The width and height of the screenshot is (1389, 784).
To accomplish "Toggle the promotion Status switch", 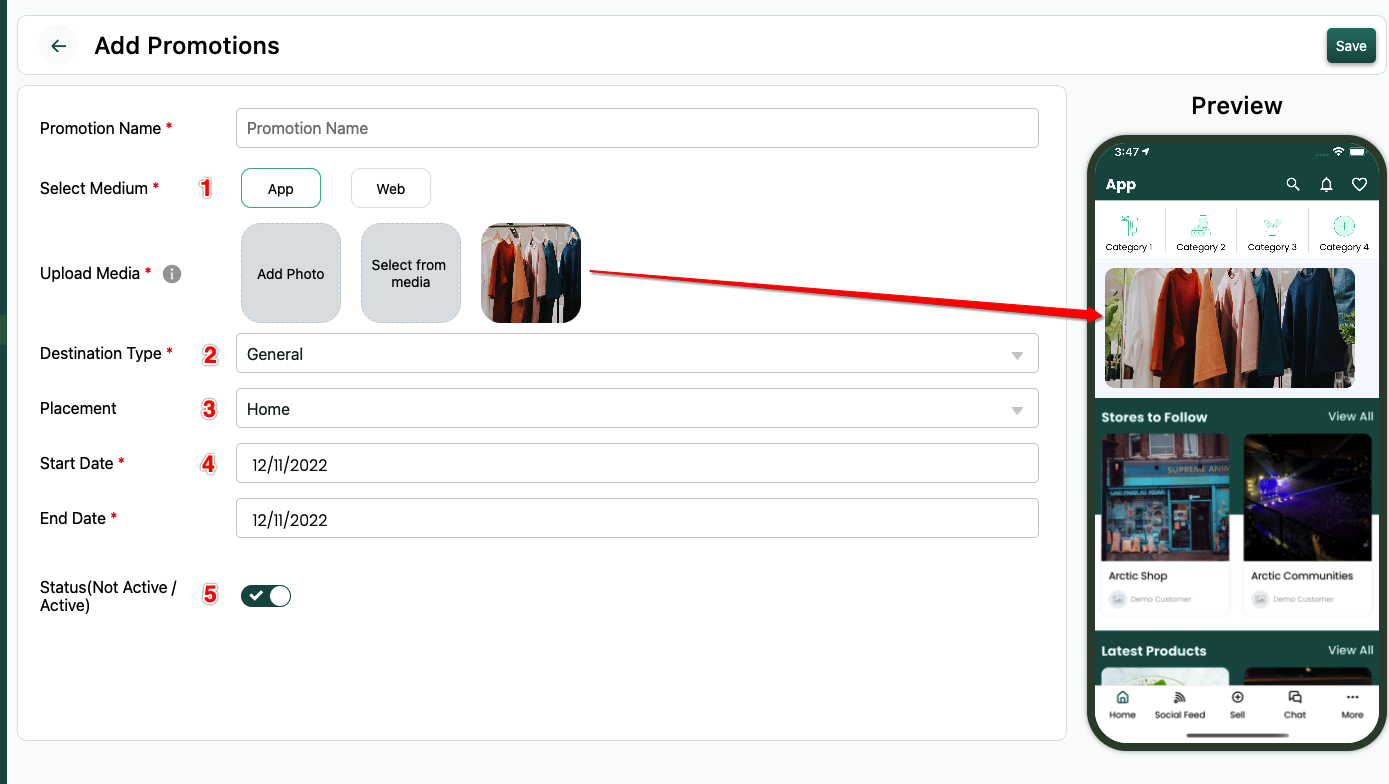I will pos(266,596).
